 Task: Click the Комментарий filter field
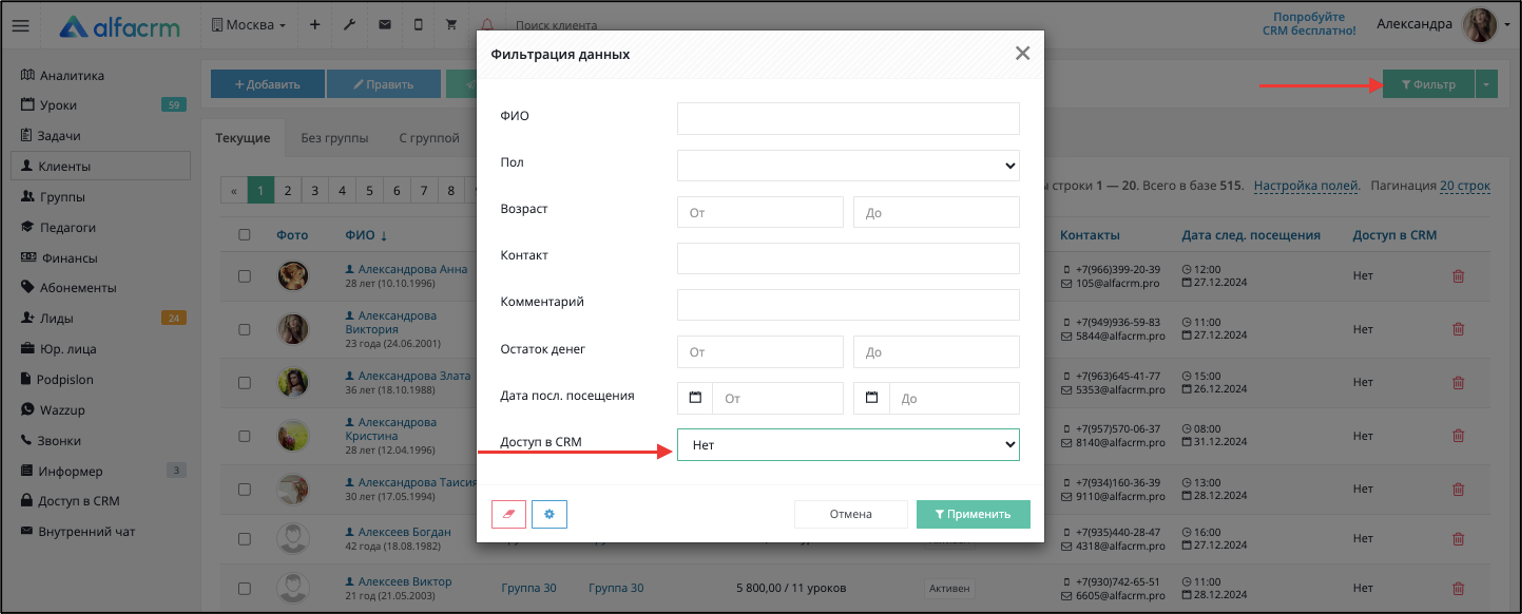848,305
